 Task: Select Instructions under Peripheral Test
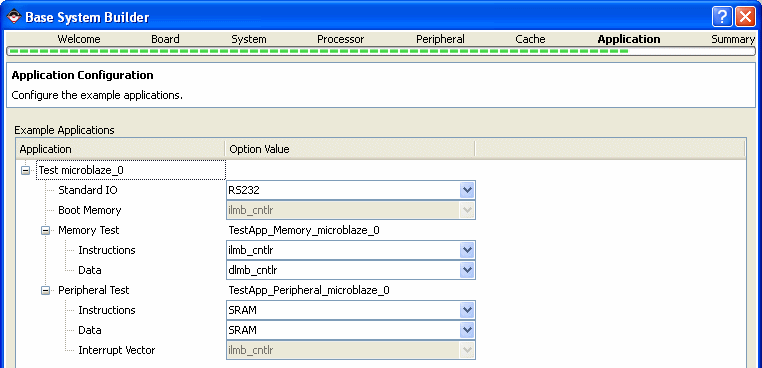tap(106, 310)
